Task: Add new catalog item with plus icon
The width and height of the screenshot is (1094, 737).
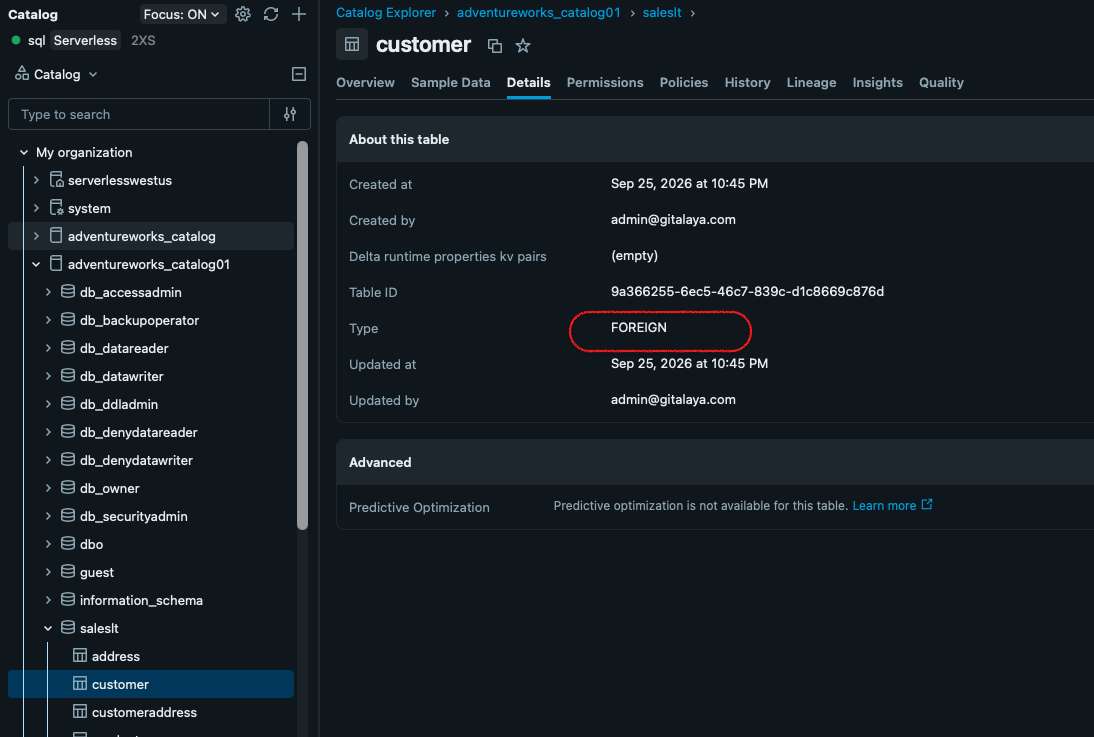Action: pos(299,14)
